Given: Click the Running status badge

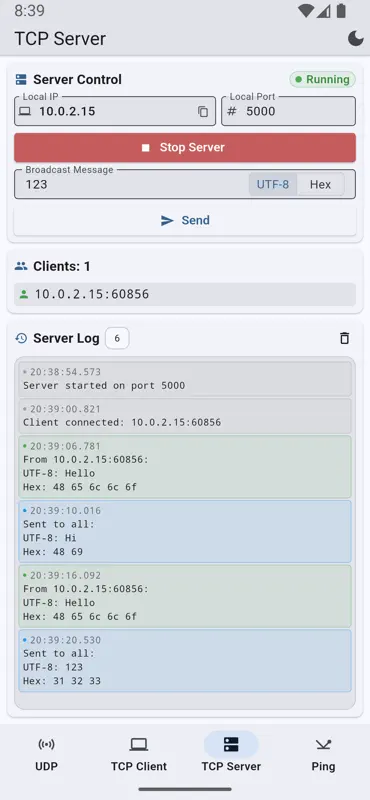Looking at the screenshot, I should point(323,80).
